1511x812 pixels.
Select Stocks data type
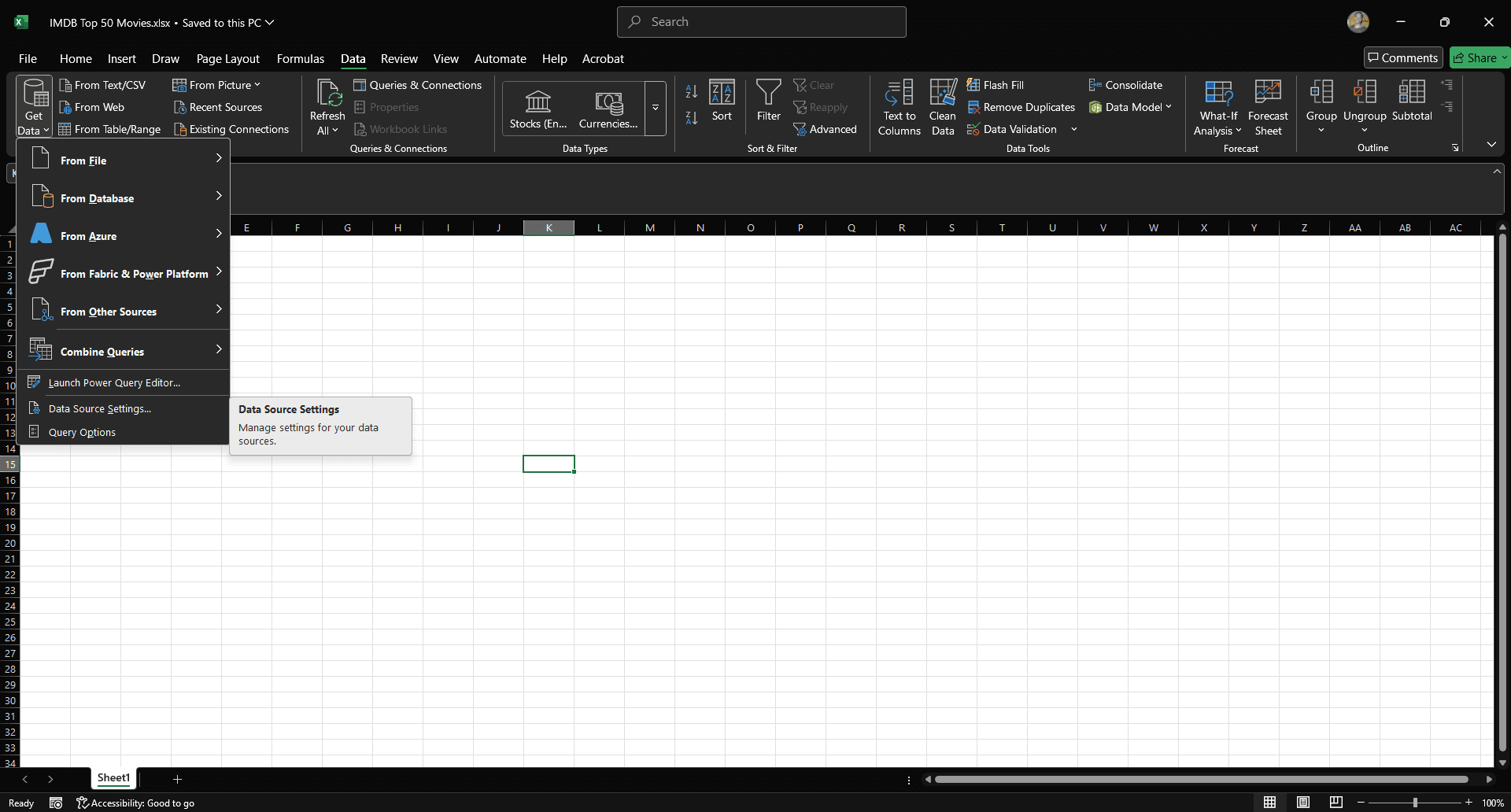click(x=538, y=109)
